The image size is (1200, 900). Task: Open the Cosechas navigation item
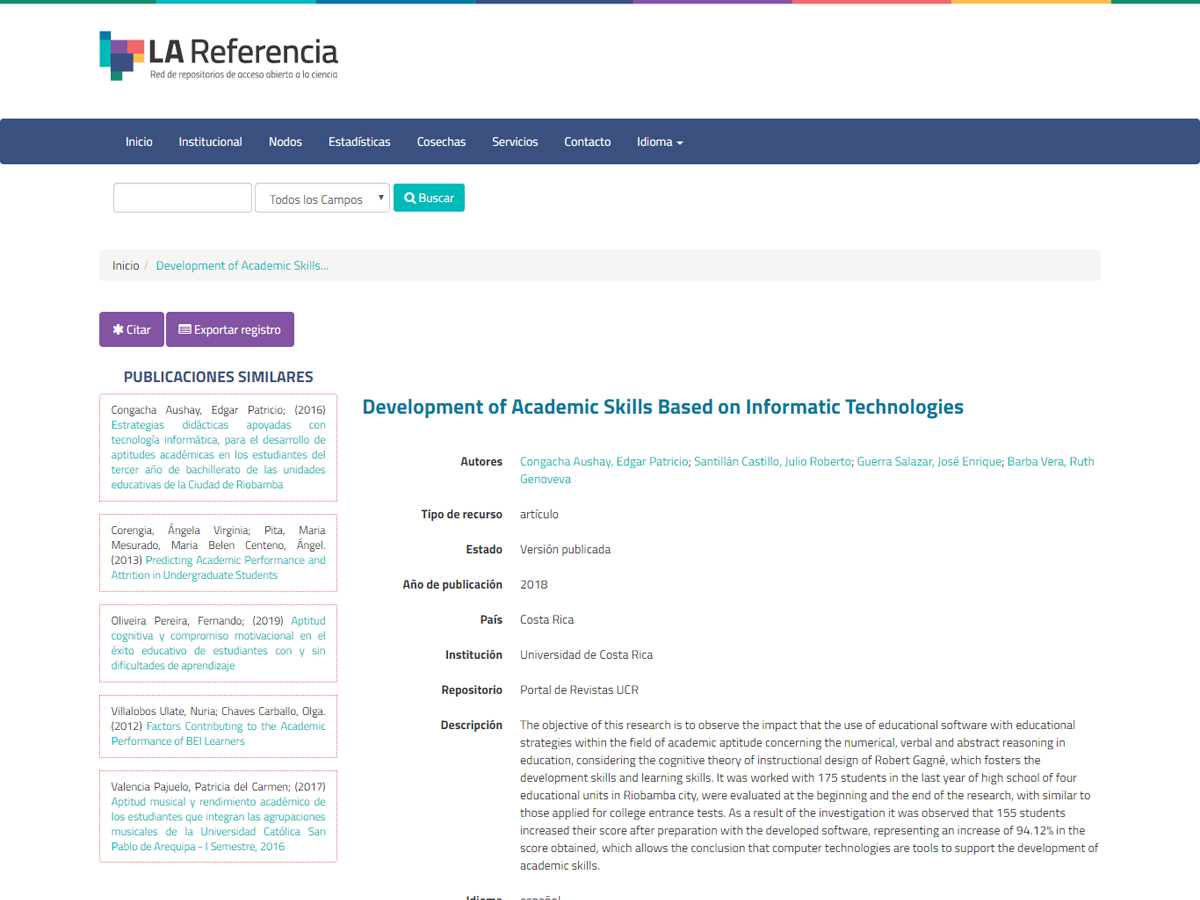pyautogui.click(x=441, y=142)
